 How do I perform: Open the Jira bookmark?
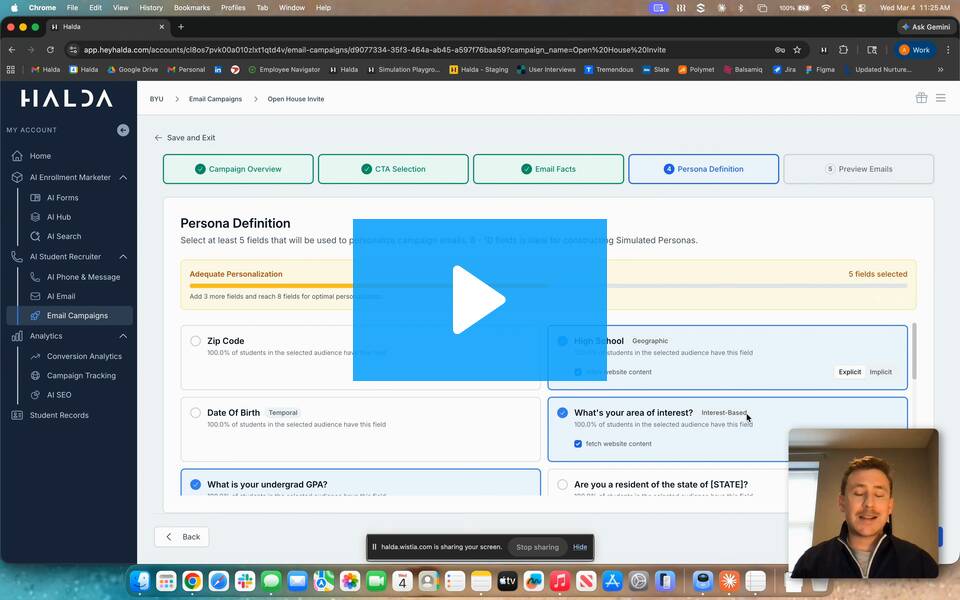coord(784,70)
